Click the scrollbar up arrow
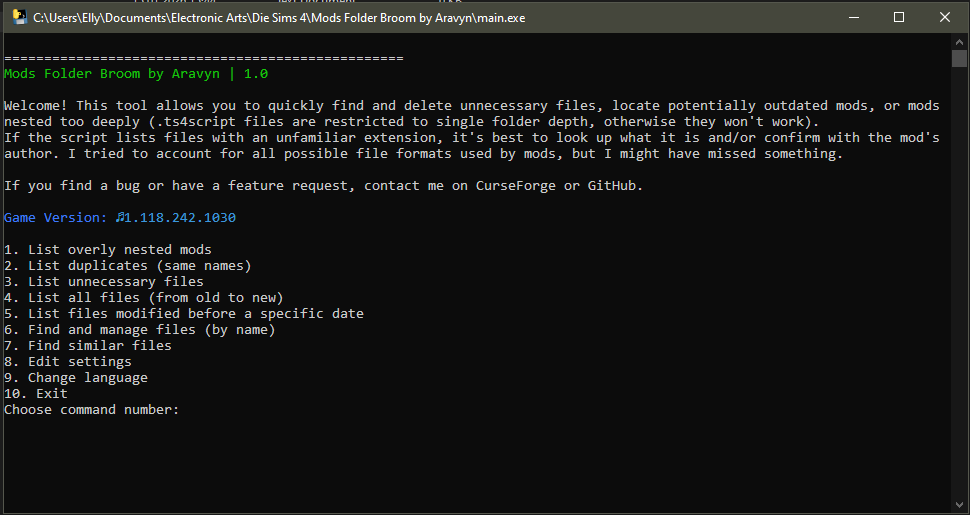 pyautogui.click(x=960, y=43)
